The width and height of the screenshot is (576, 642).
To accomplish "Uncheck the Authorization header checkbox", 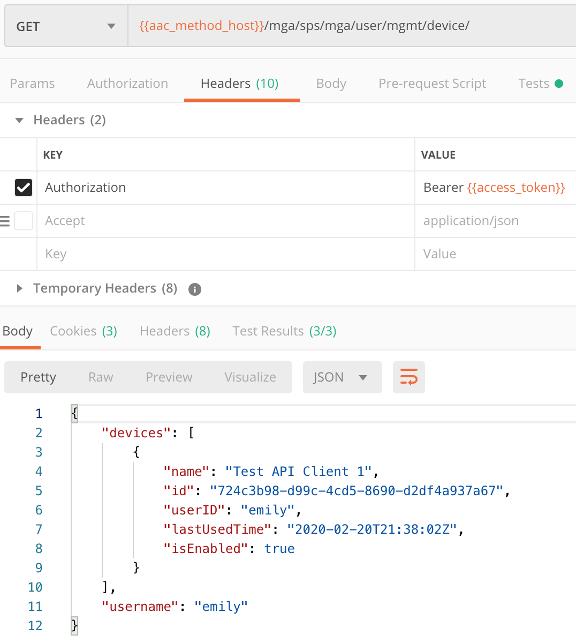I will click(23, 188).
